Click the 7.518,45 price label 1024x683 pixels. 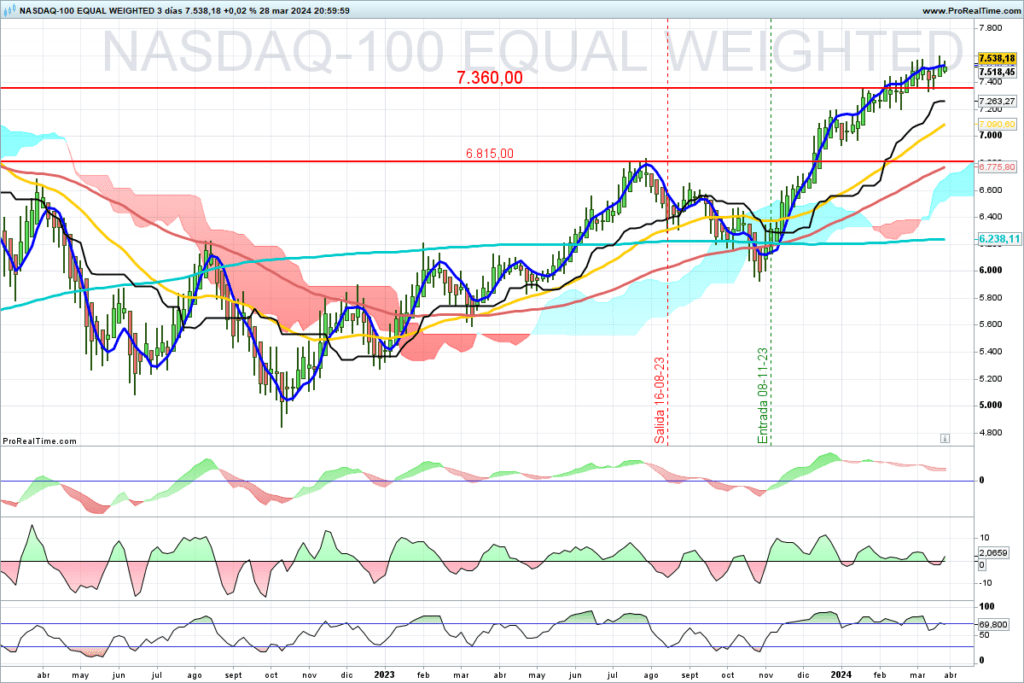997,72
